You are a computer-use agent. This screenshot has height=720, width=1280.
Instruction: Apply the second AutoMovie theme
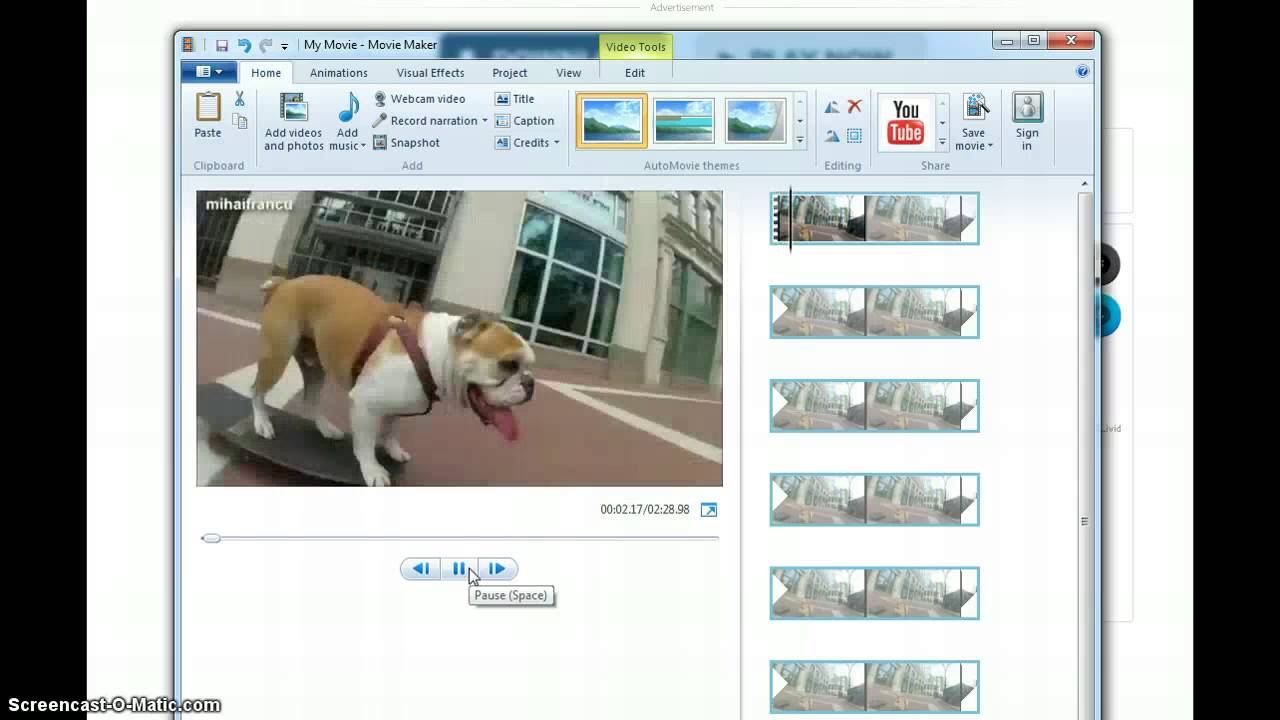(684, 121)
